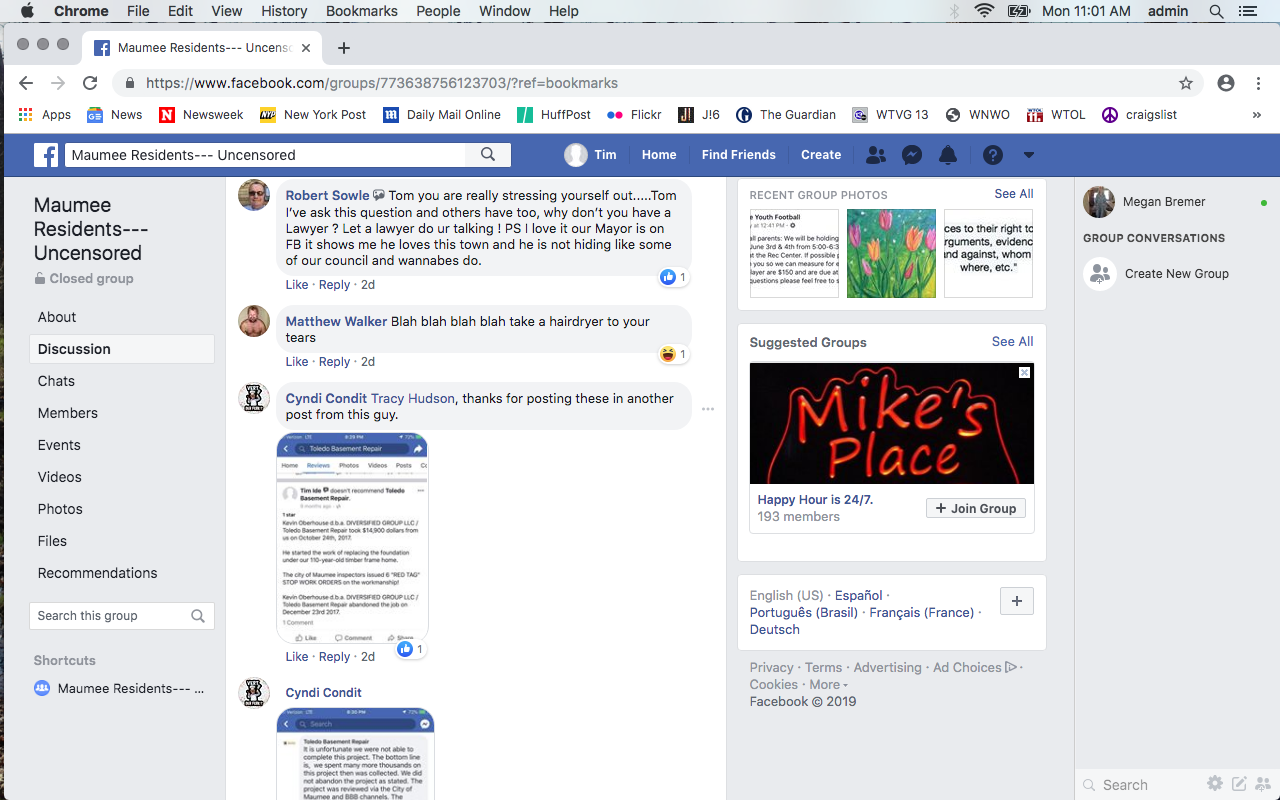This screenshot has height=800, width=1280.
Task: Reload the page in Chrome
Action: pyautogui.click(x=90, y=83)
